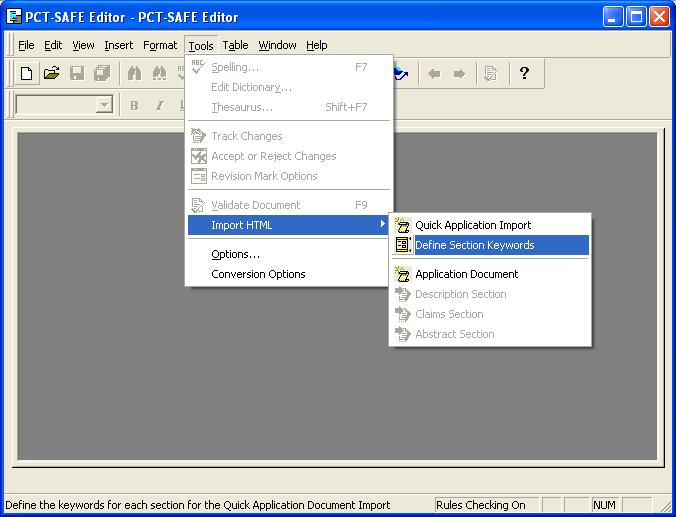Open the File menu
Image resolution: width=676 pixels, height=517 pixels.
pyautogui.click(x=26, y=45)
